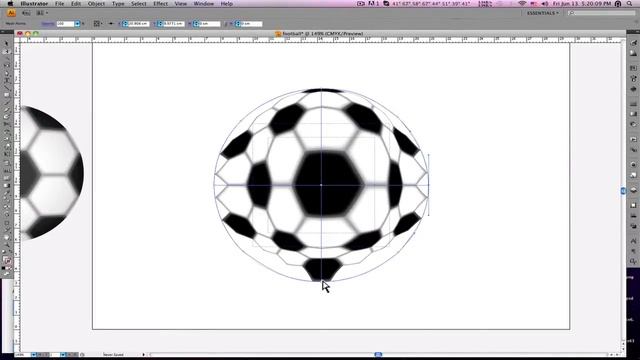The width and height of the screenshot is (640, 360).
Task: Select the Rotate tool
Action: 7,132
